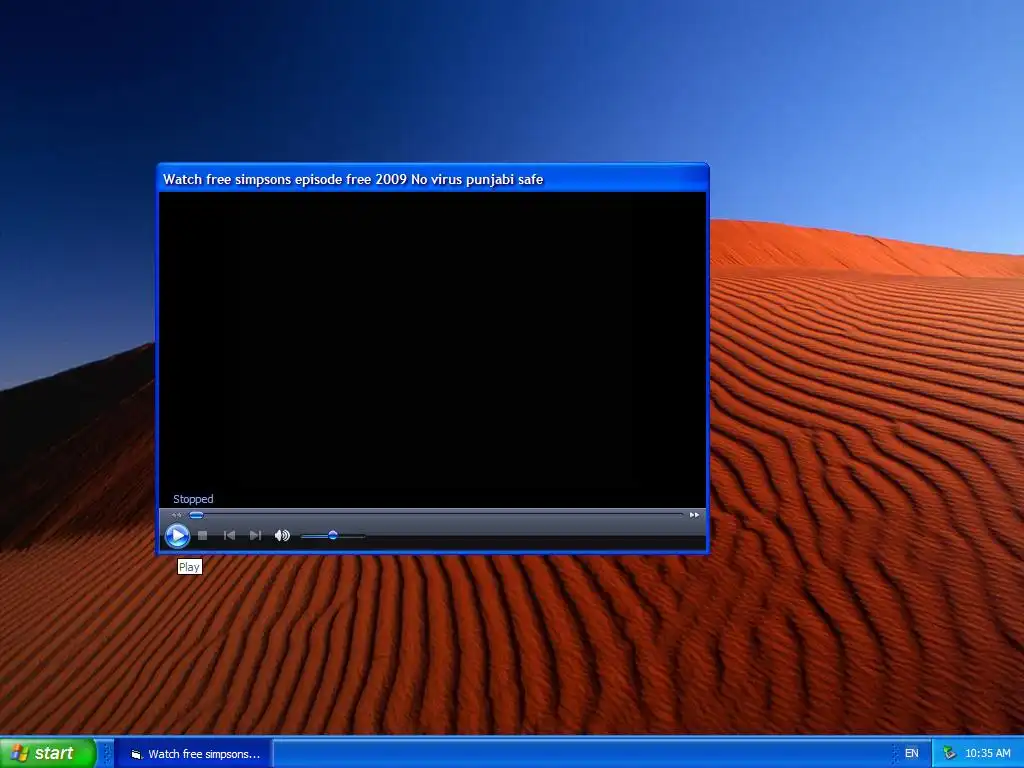Open the Windows Start menu

48,753
